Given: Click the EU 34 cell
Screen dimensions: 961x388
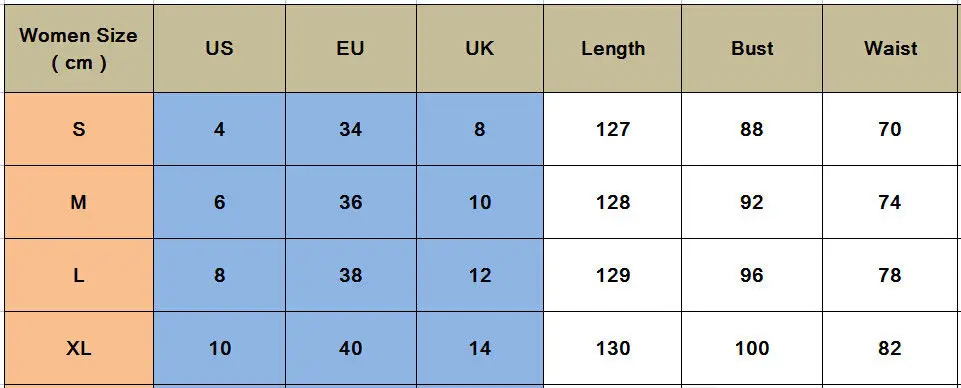Looking at the screenshot, I should pyautogui.click(x=351, y=129).
